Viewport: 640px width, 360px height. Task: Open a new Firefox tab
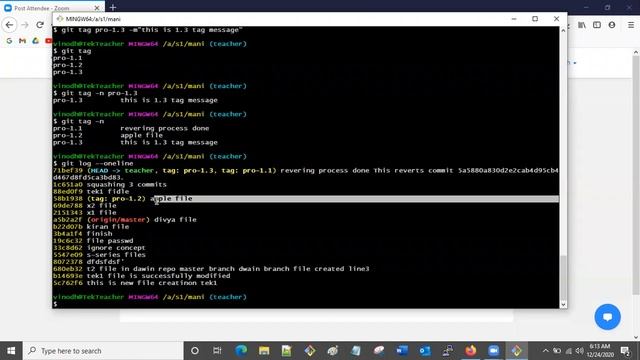(x=113, y=7)
